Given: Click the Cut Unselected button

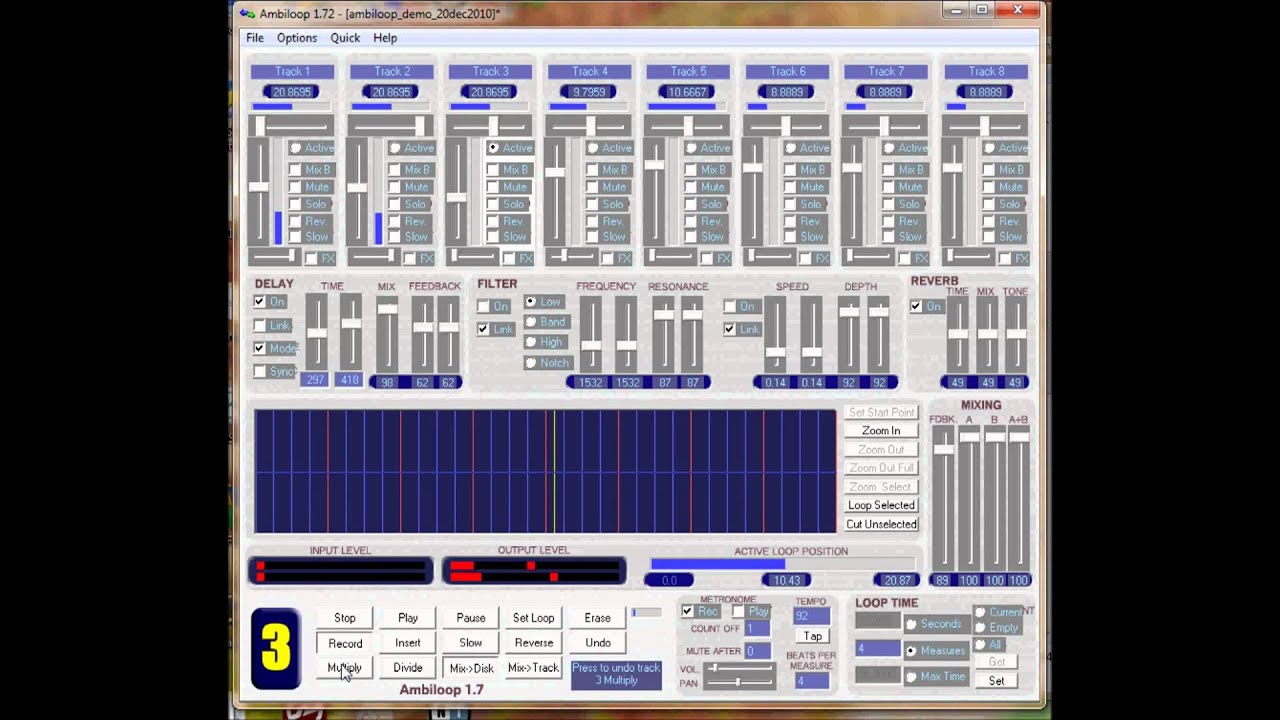Looking at the screenshot, I should pos(881,525).
